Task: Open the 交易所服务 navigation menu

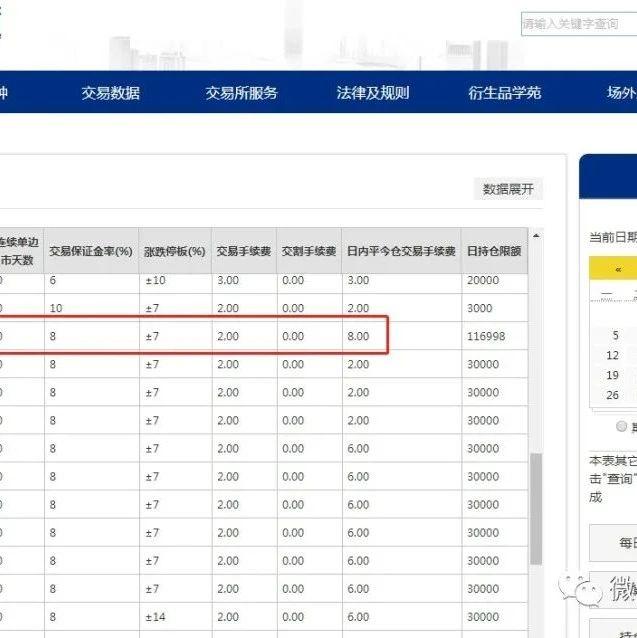Action: (x=241, y=93)
